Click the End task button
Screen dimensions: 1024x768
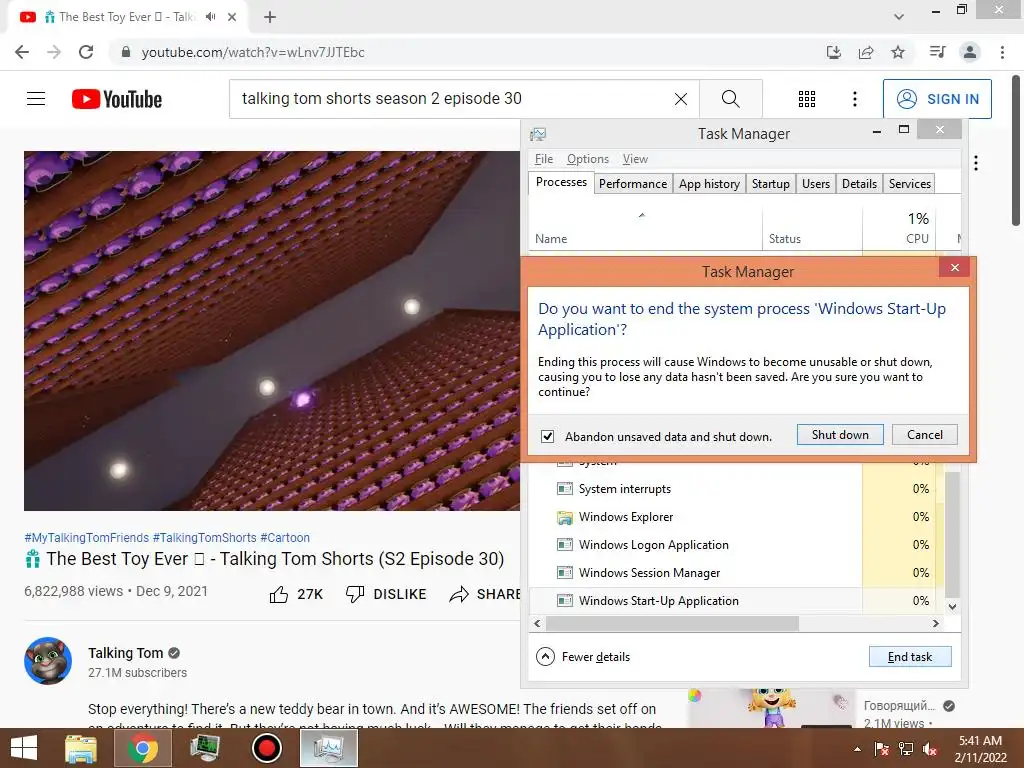(910, 656)
